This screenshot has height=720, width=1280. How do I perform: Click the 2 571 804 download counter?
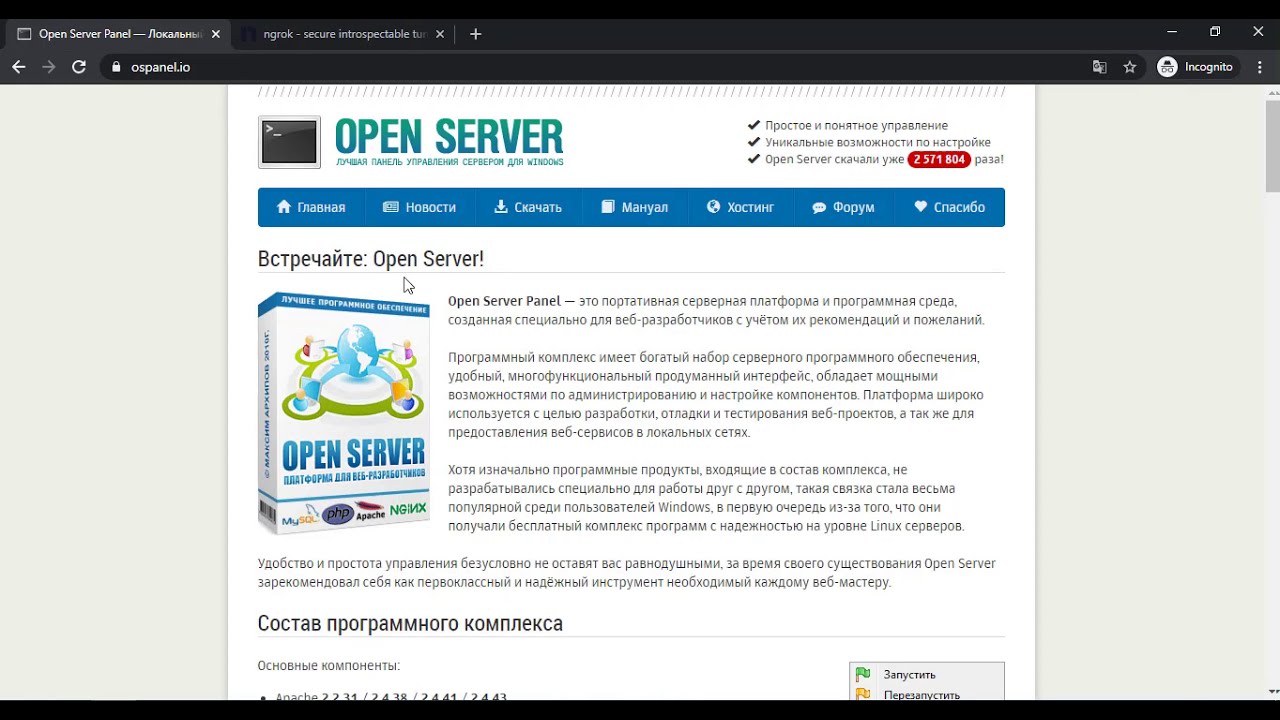pyautogui.click(x=939, y=159)
